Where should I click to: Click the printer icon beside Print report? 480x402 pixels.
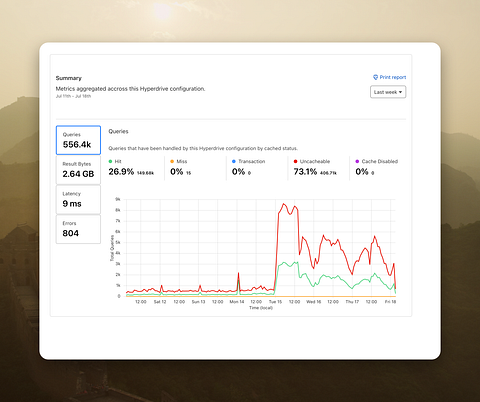pyautogui.click(x=375, y=77)
